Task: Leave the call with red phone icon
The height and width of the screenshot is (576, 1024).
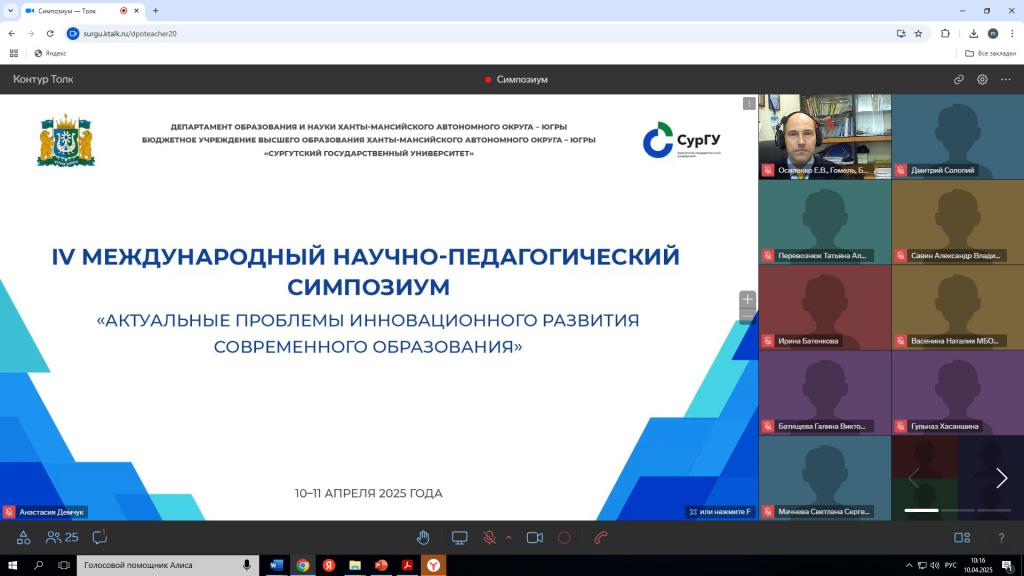Action: click(x=601, y=537)
